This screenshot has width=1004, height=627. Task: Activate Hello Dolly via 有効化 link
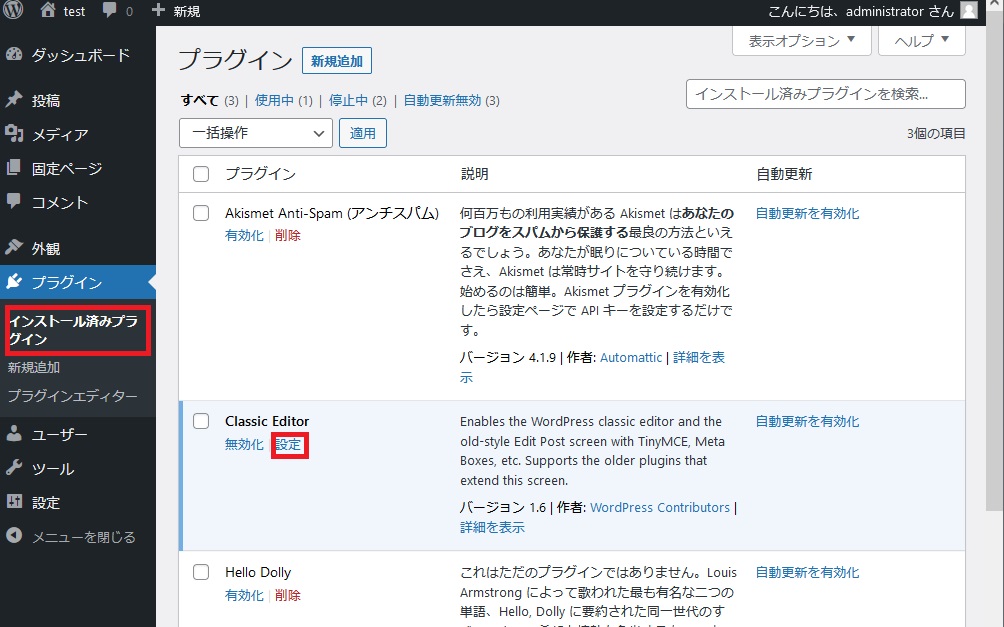coord(245,595)
